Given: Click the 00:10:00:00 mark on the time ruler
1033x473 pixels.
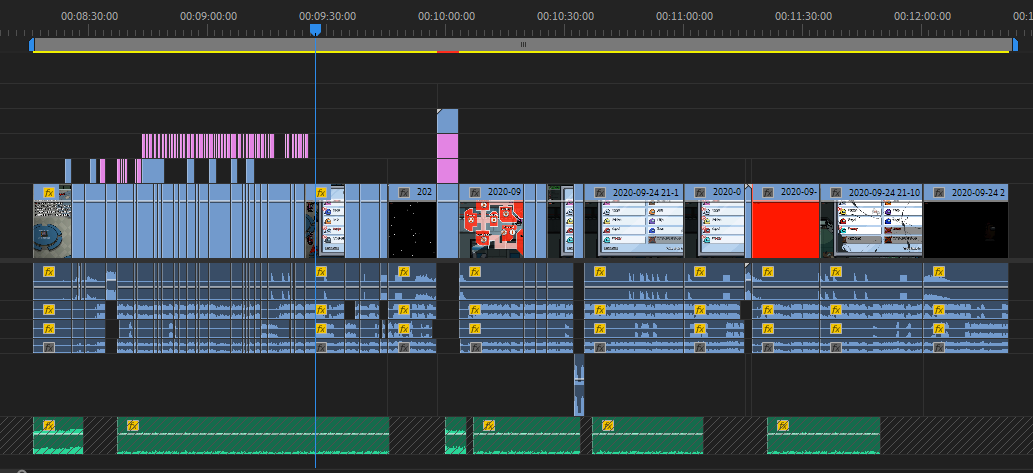Looking at the screenshot, I should [446, 17].
